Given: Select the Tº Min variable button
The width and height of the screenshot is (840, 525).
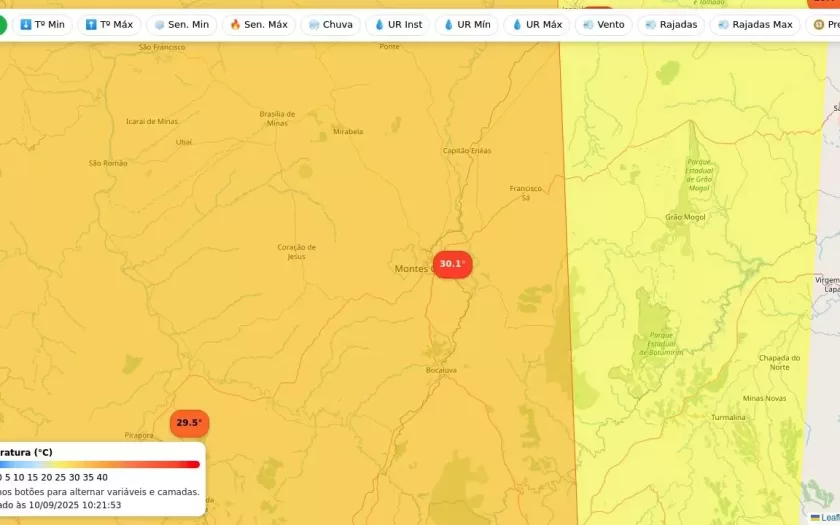Looking at the screenshot, I should (x=42, y=24).
